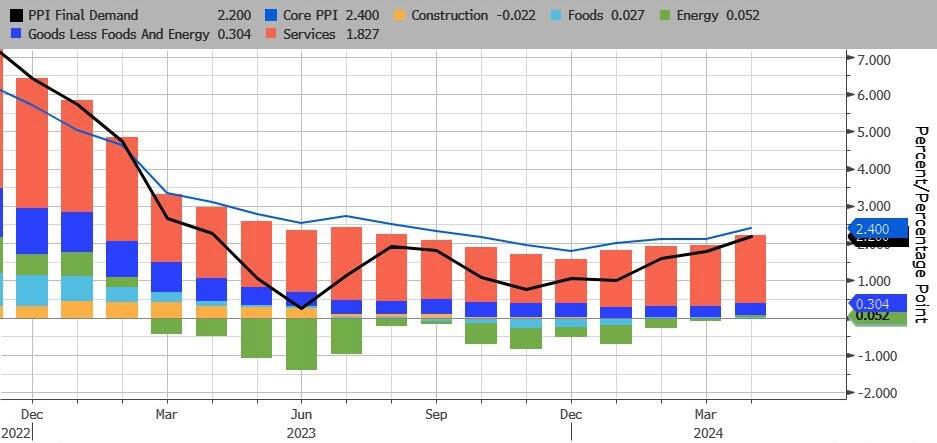Click the latest month's Services bar segment
The width and height of the screenshot is (937, 443).
(x=751, y=269)
